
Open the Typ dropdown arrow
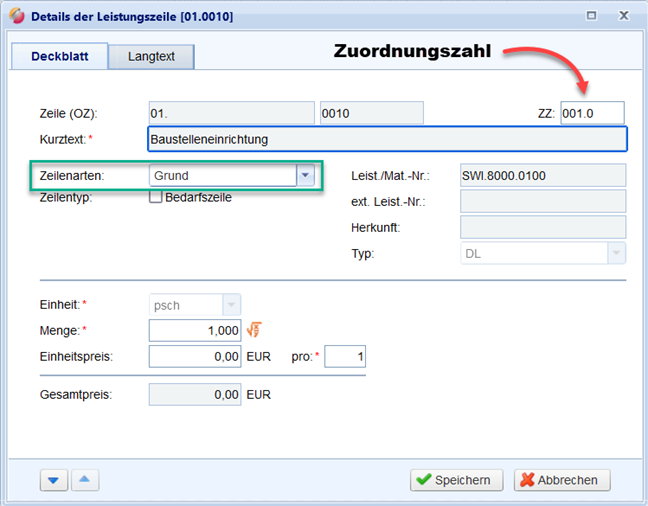[x=616, y=254]
